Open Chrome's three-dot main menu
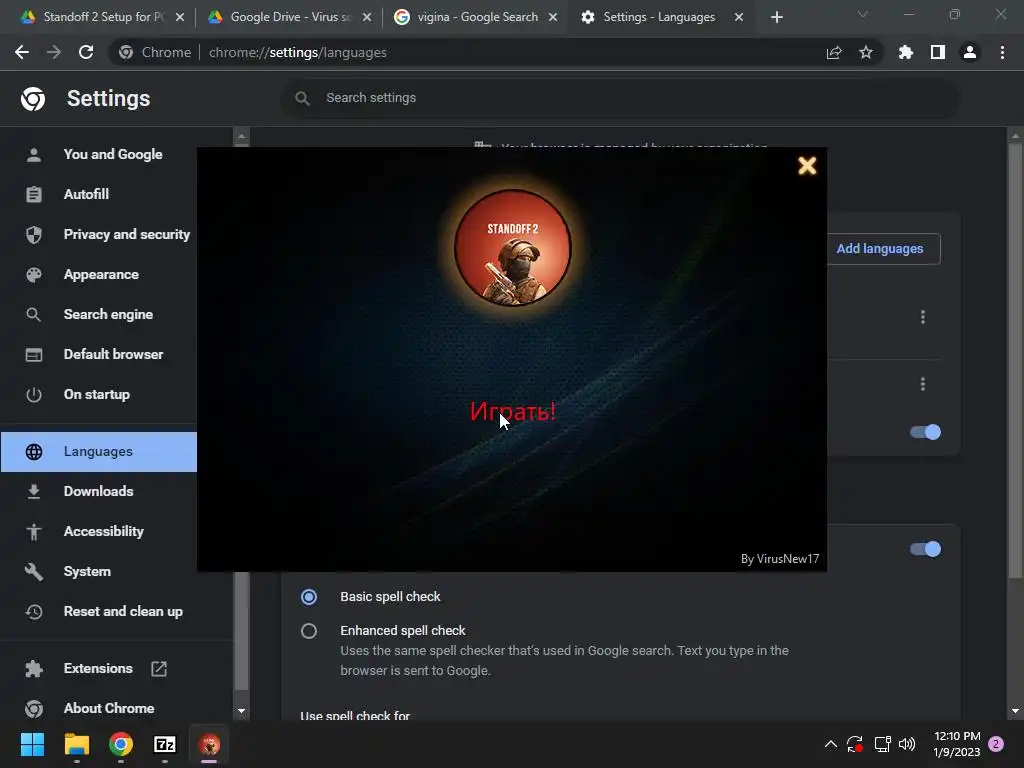1024x768 pixels. click(1002, 52)
